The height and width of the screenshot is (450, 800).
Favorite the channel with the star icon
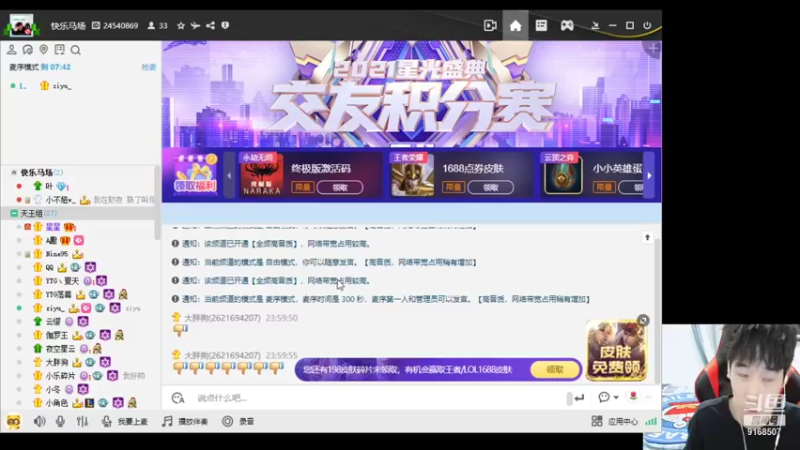(x=181, y=26)
